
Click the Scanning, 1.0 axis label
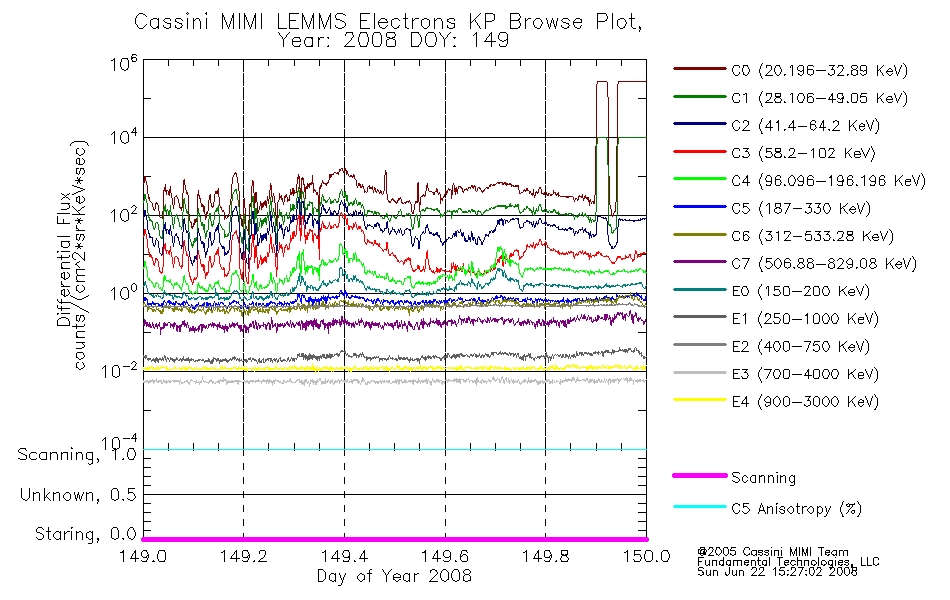pos(77,455)
